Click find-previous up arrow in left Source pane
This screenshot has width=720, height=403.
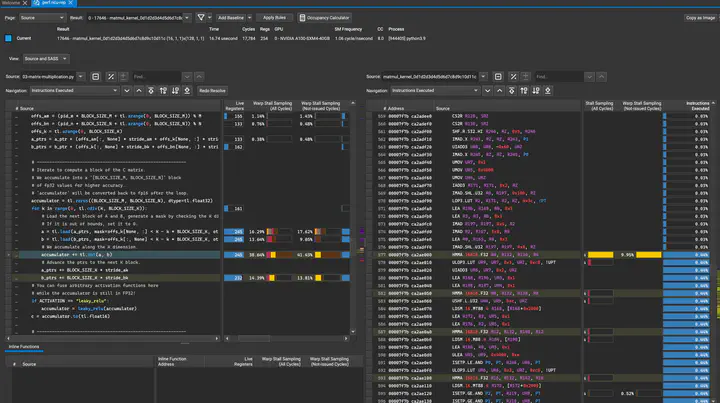[199, 77]
